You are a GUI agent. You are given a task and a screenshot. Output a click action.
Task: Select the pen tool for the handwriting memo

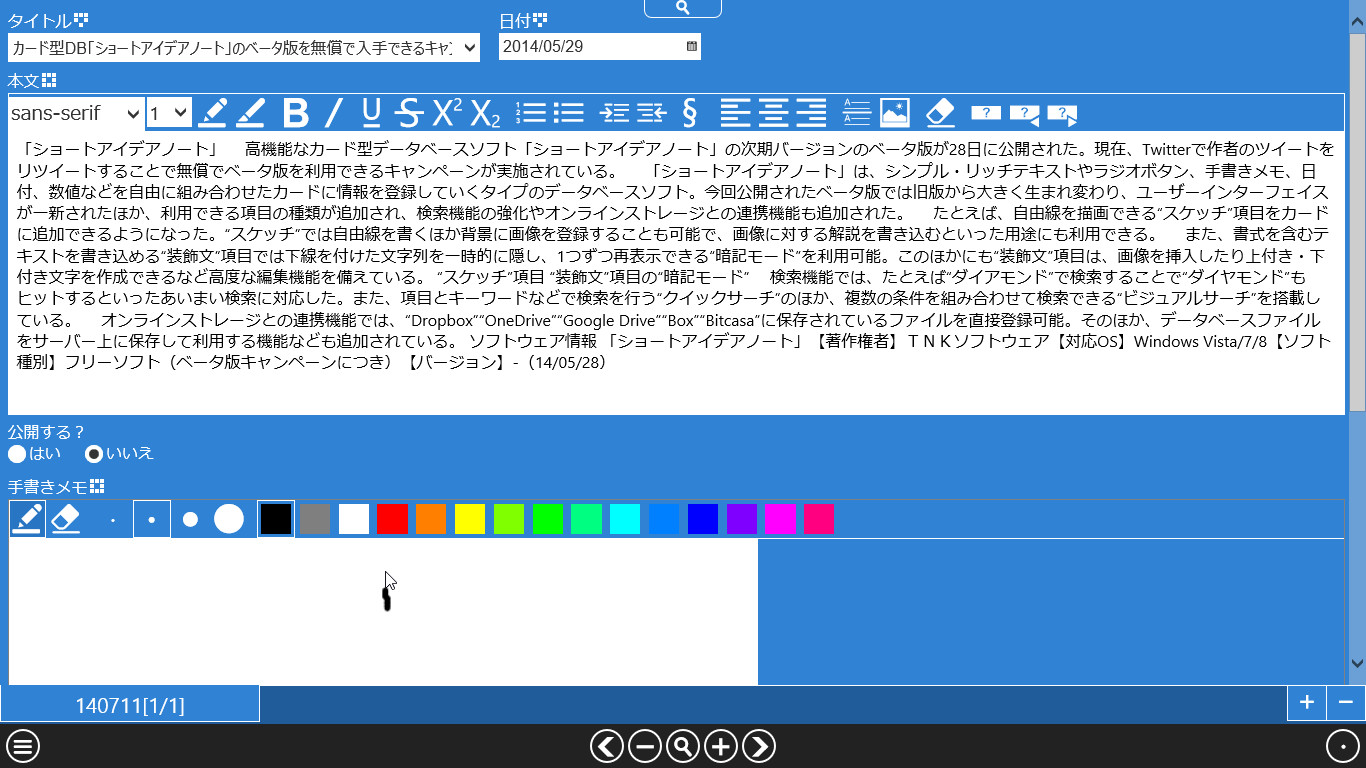click(x=27, y=518)
